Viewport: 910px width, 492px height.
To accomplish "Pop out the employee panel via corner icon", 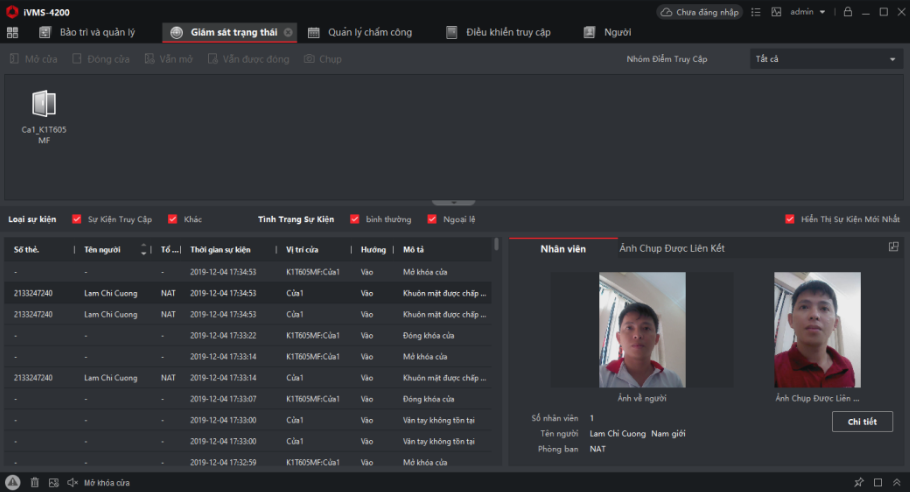I will point(893,247).
